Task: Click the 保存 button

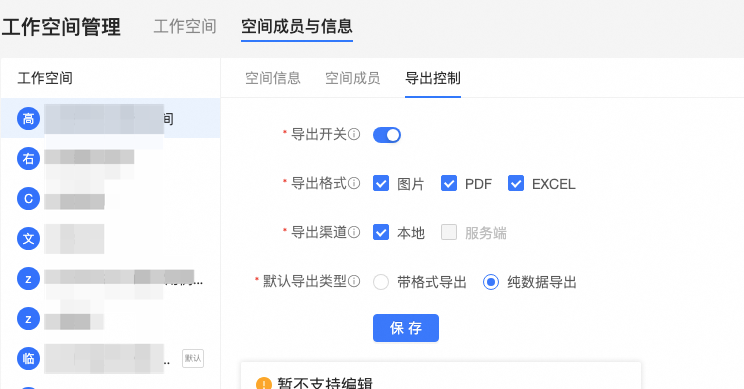Action: coord(406,328)
